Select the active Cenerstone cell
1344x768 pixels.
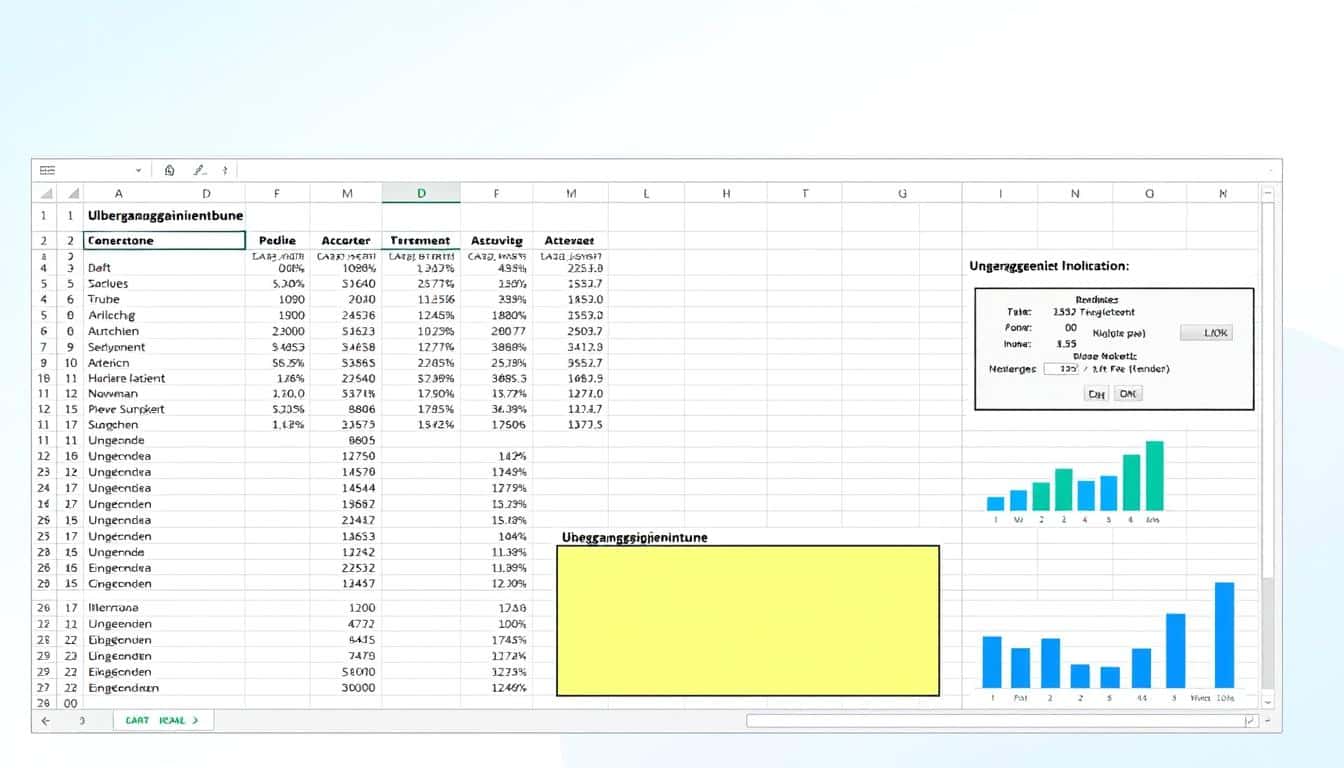165,241
